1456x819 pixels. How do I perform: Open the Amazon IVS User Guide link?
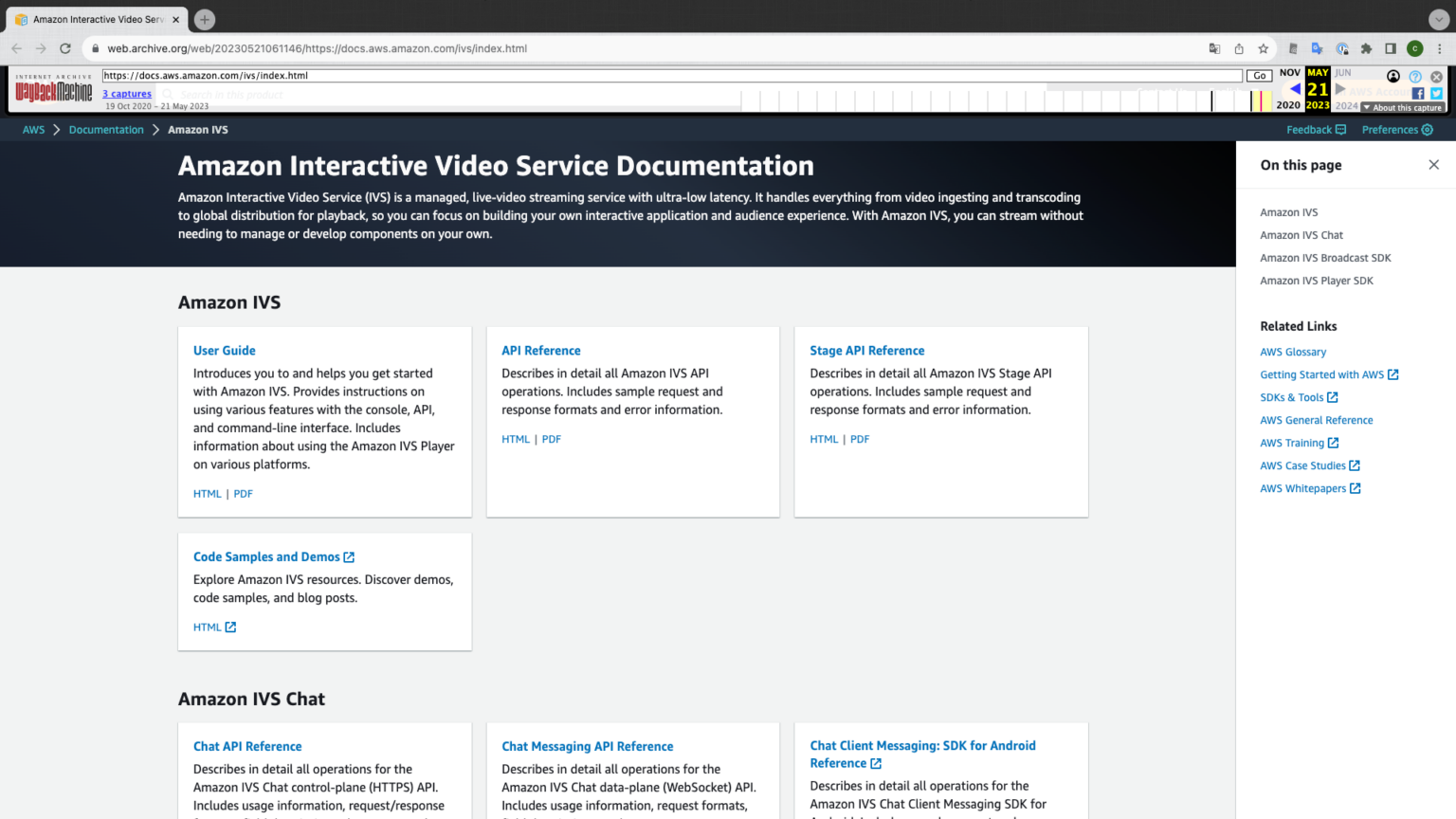(x=224, y=350)
